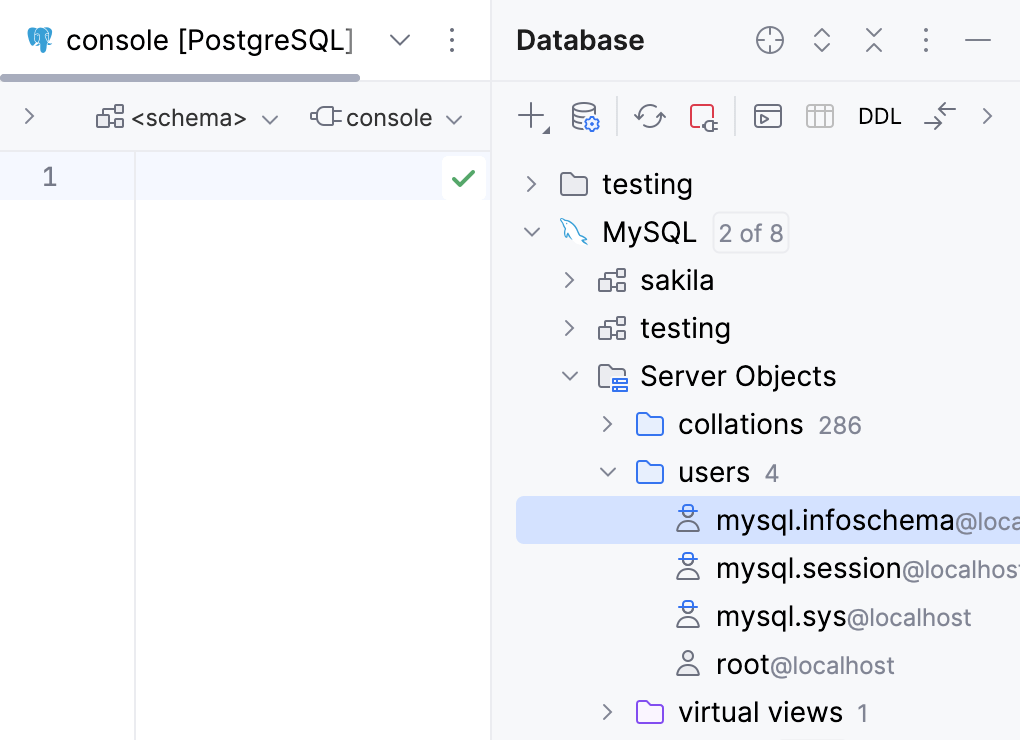Open the Database panel options kebab menu
Viewport: 1020px width, 740px height.
pyautogui.click(x=925, y=40)
